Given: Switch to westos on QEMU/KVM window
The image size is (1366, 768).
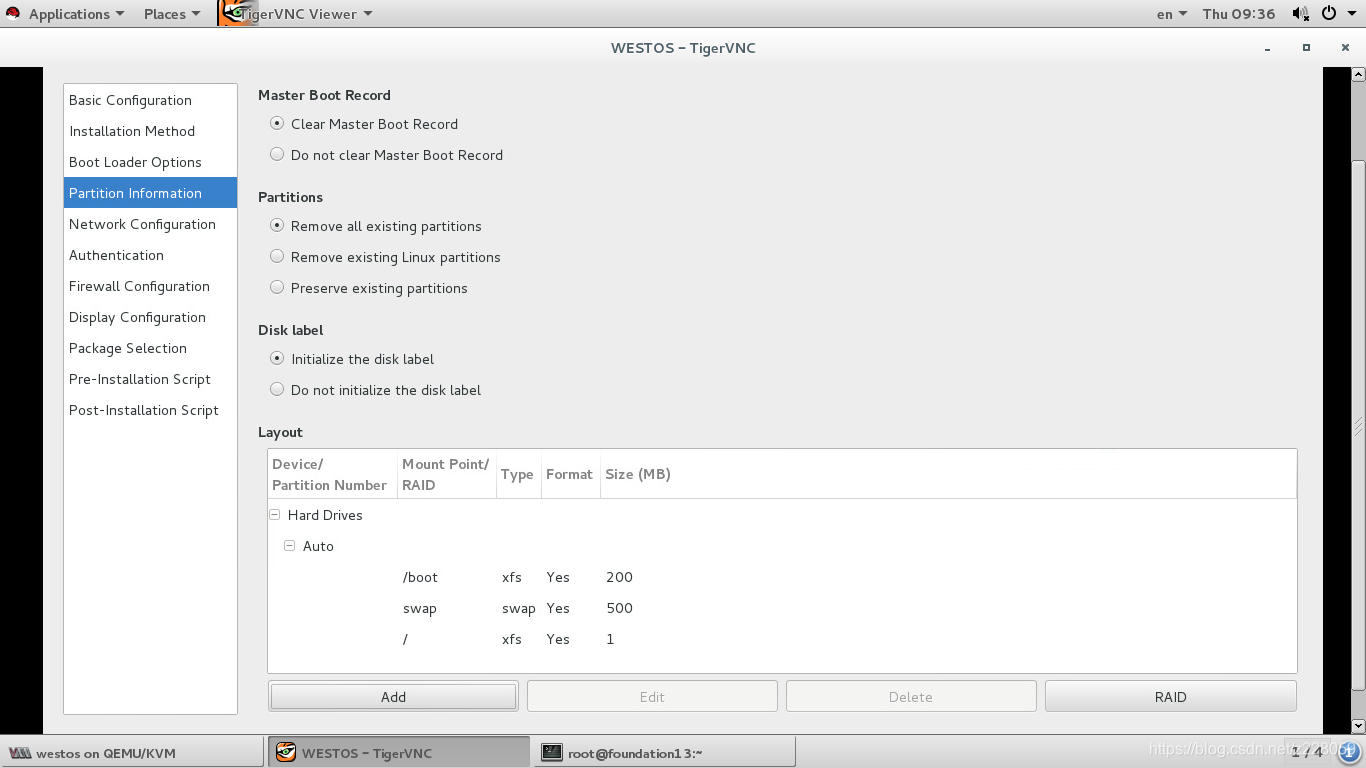Looking at the screenshot, I should tap(132, 752).
